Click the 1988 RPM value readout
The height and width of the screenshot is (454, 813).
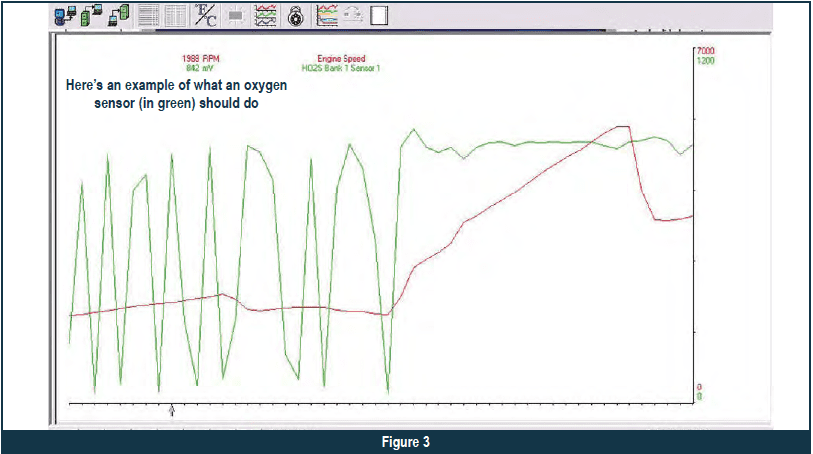tap(200, 59)
